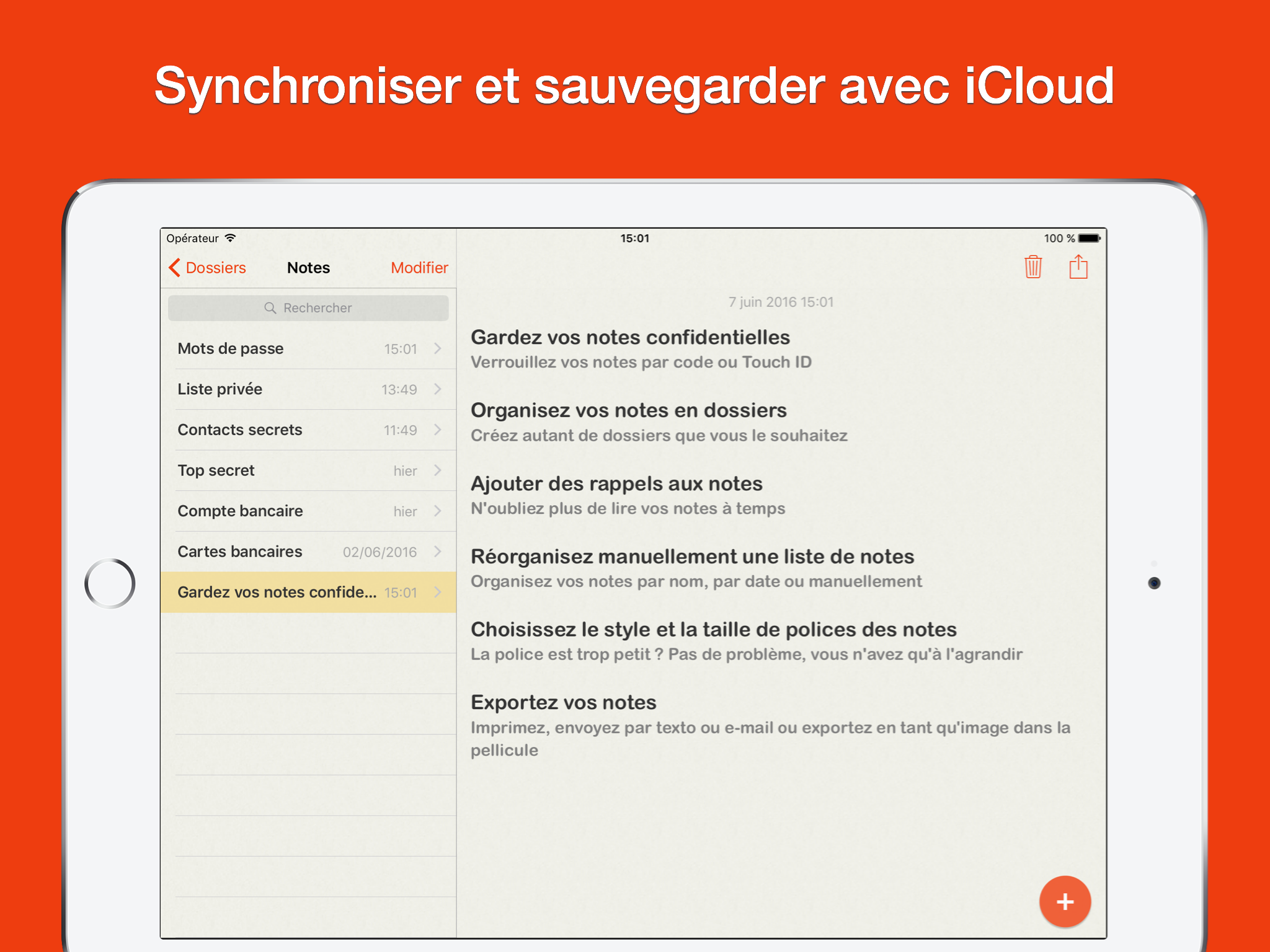
Task: Open the Compte bancaire note
Action: coord(240,511)
